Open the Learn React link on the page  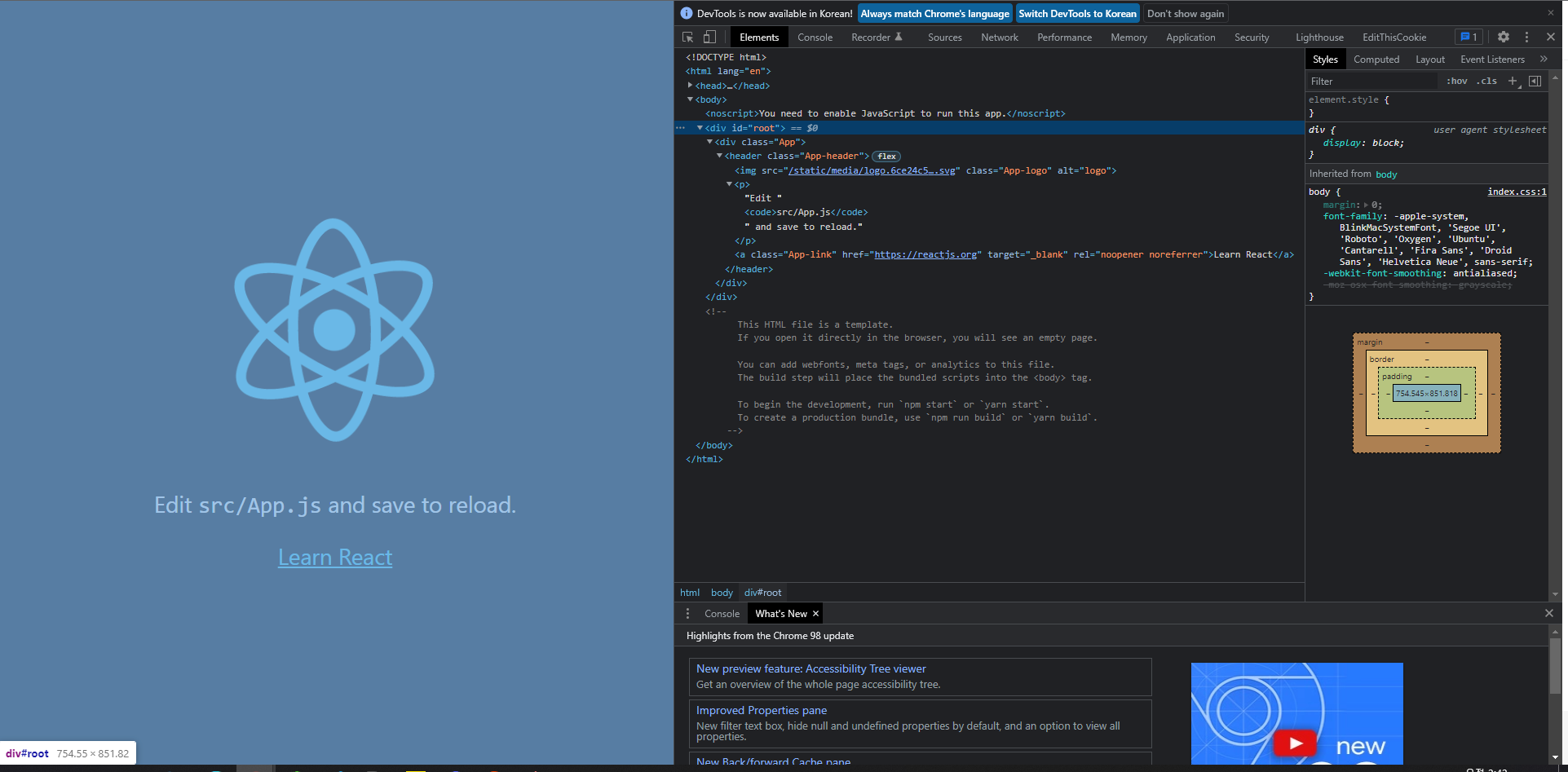[335, 558]
